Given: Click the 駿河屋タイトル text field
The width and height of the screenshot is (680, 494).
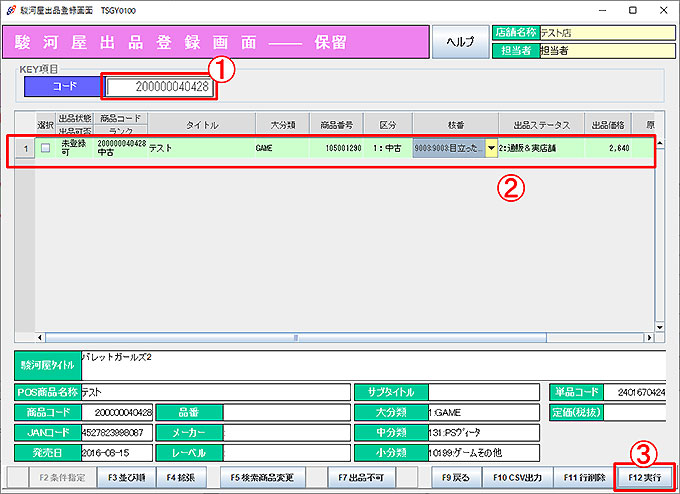Looking at the screenshot, I should point(370,364).
